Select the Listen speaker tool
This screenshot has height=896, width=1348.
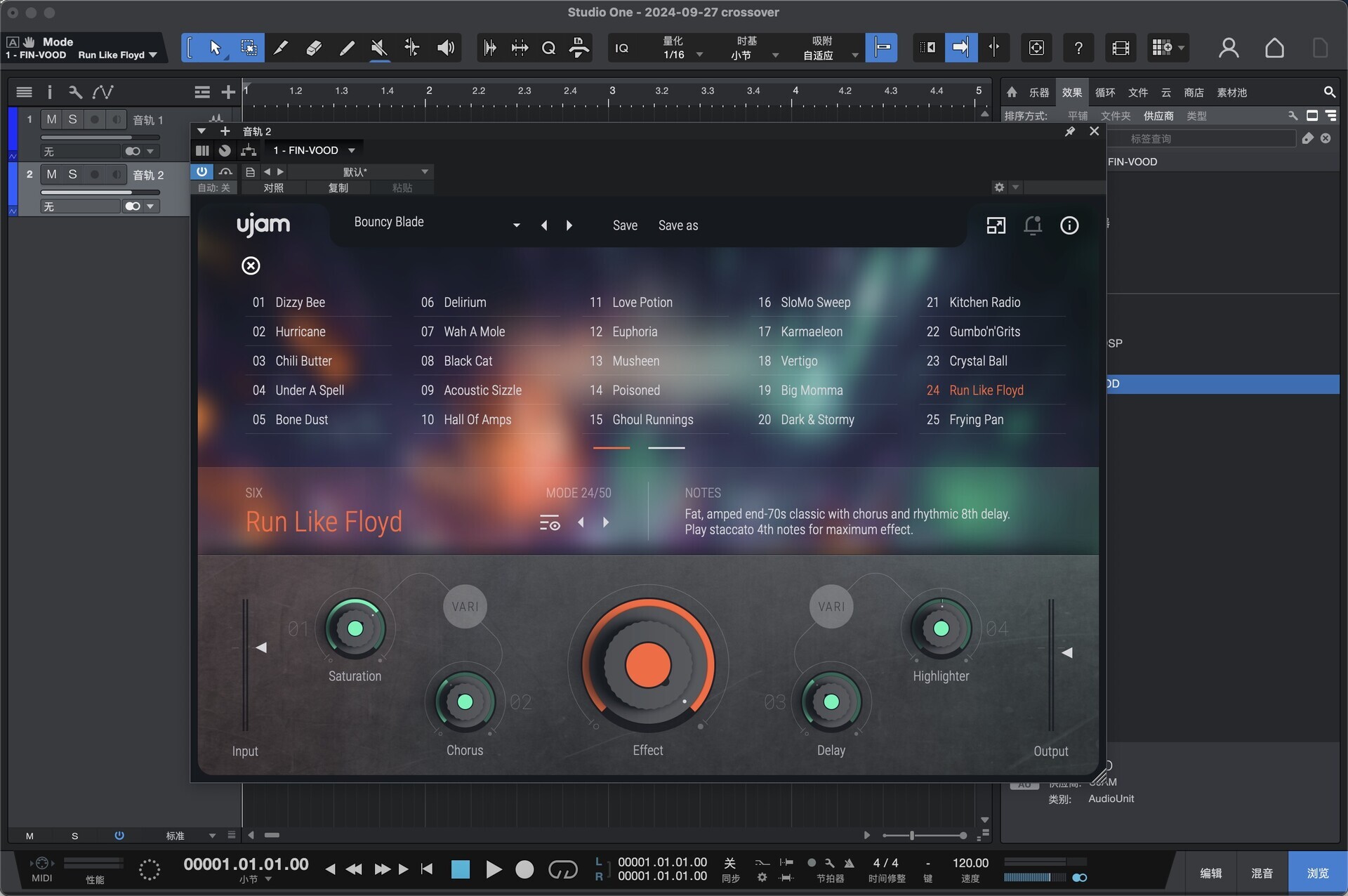click(x=446, y=48)
